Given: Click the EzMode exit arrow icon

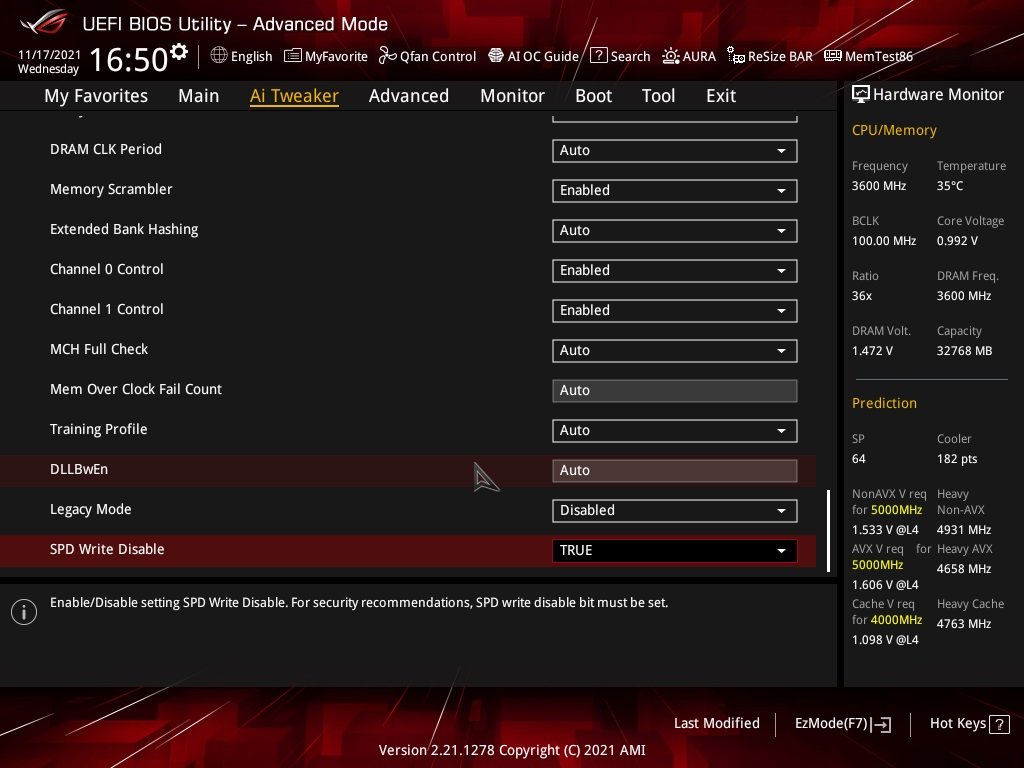Looking at the screenshot, I should [881, 724].
